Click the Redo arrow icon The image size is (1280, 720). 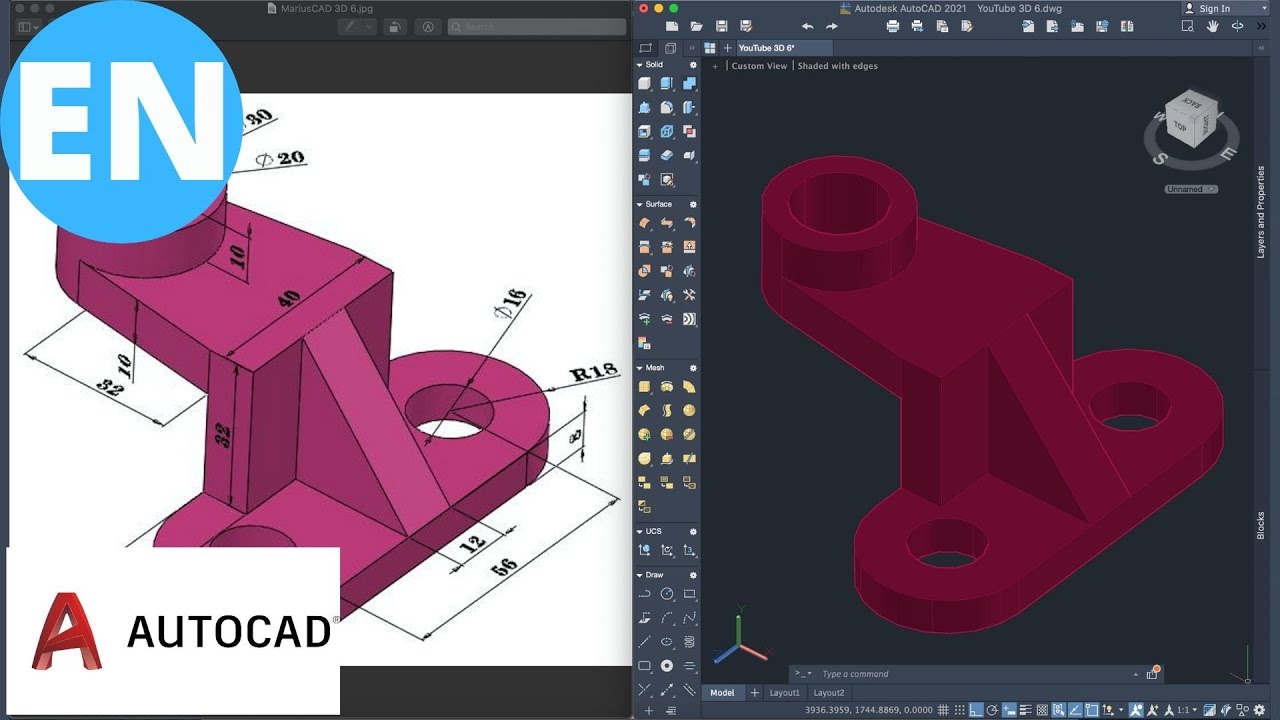coord(831,26)
